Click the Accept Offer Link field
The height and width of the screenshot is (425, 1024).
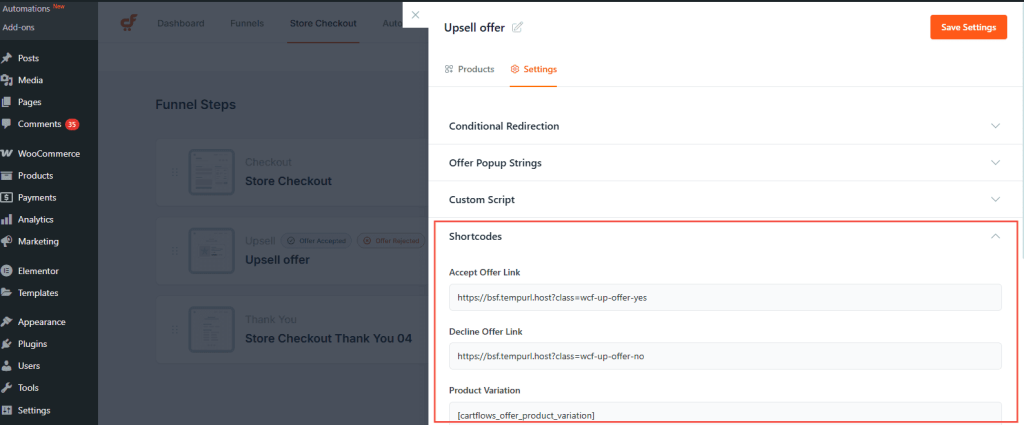725,297
